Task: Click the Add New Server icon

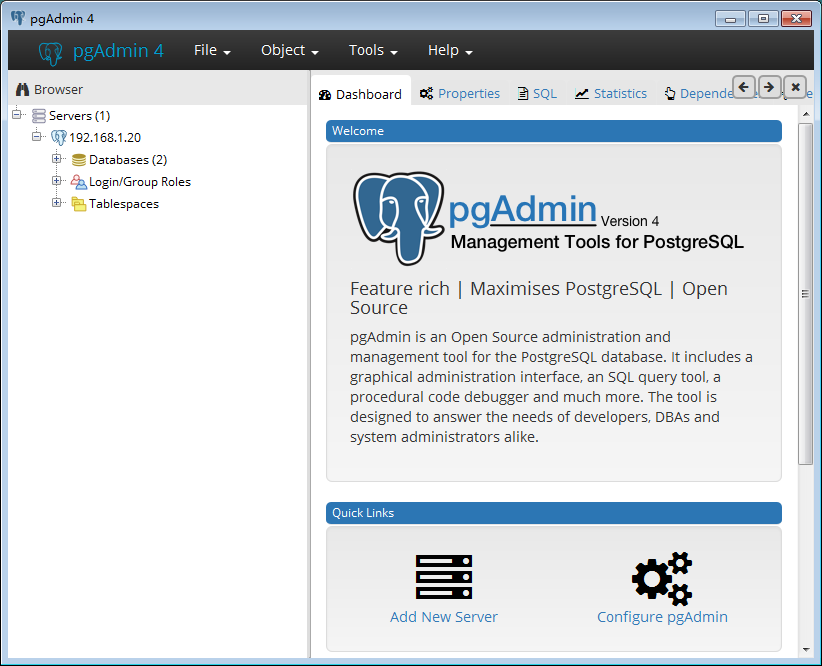Action: tap(444, 577)
